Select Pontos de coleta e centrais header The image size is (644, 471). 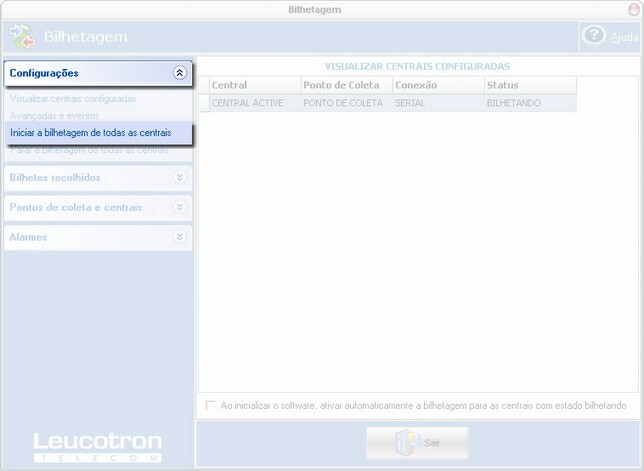click(x=98, y=207)
